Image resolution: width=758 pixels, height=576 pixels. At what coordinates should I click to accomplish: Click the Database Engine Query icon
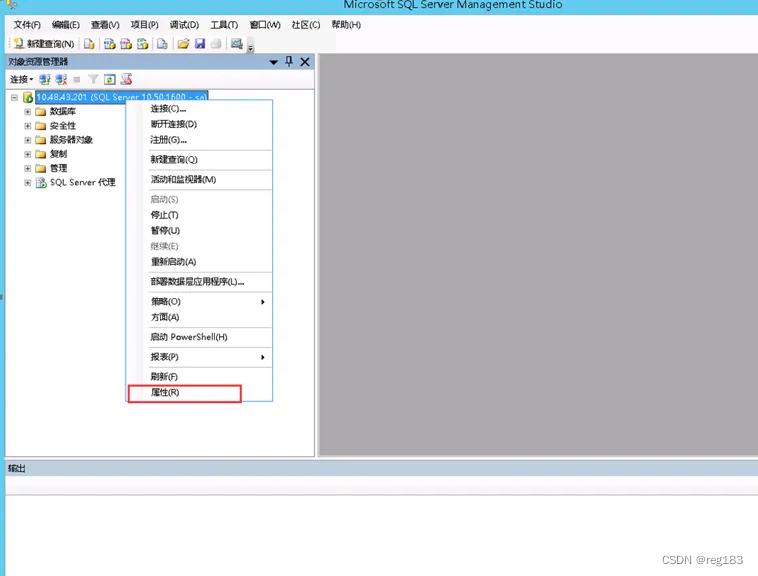point(89,44)
